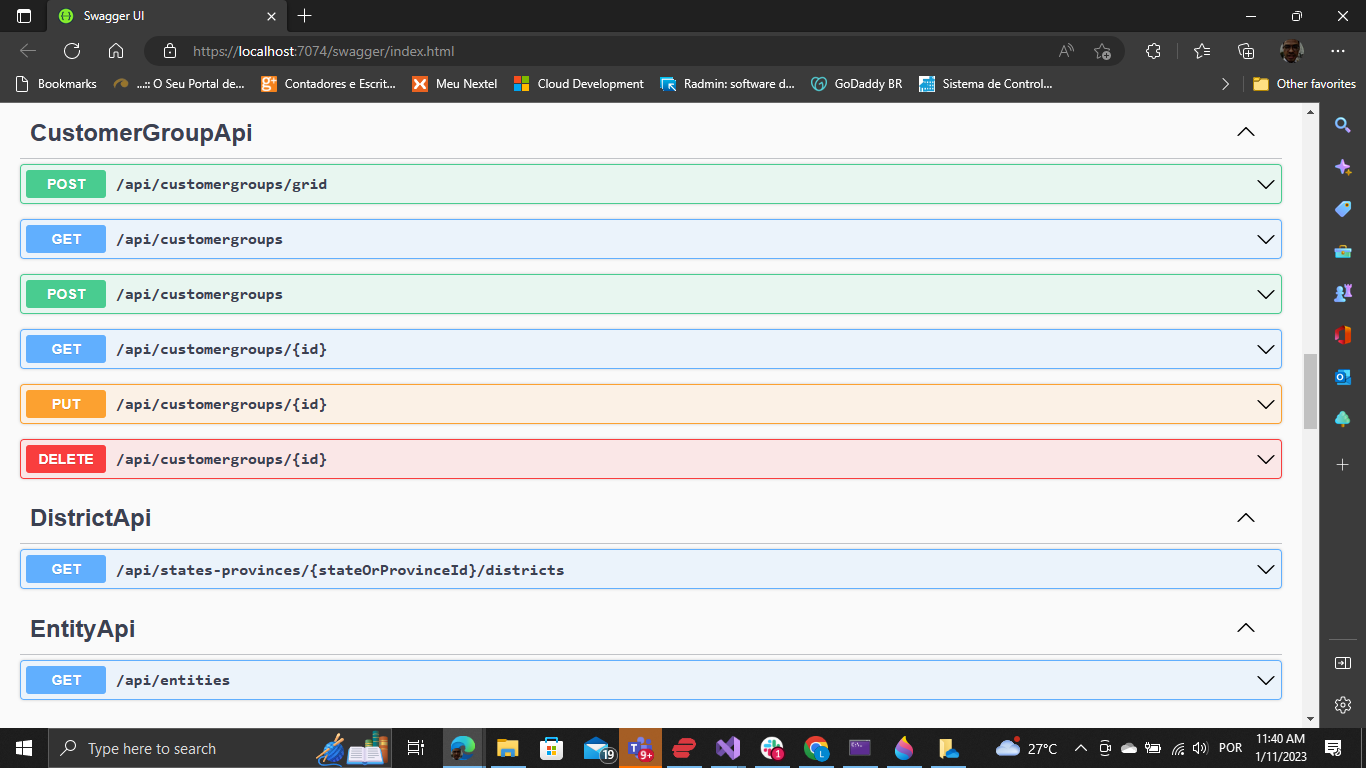Open the Shopping tag icon in sidebar

coord(1343,209)
